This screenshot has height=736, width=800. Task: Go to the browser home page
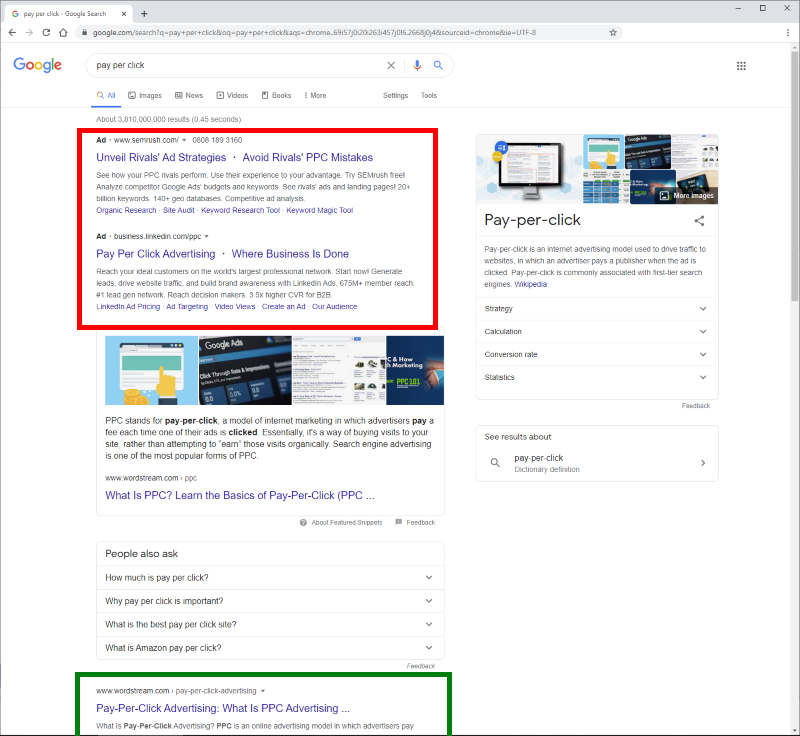pos(63,33)
